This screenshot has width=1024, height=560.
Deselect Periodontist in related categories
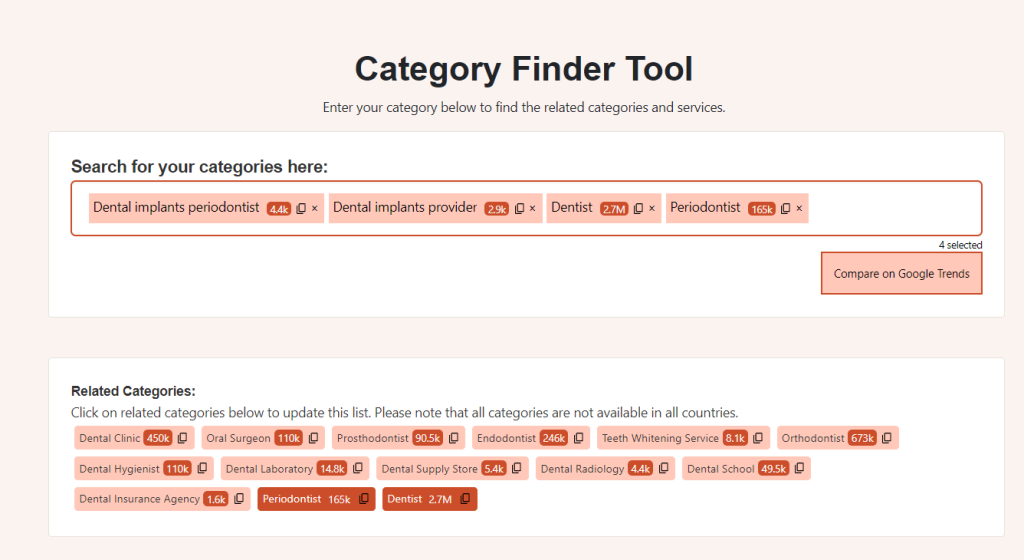(x=305, y=499)
